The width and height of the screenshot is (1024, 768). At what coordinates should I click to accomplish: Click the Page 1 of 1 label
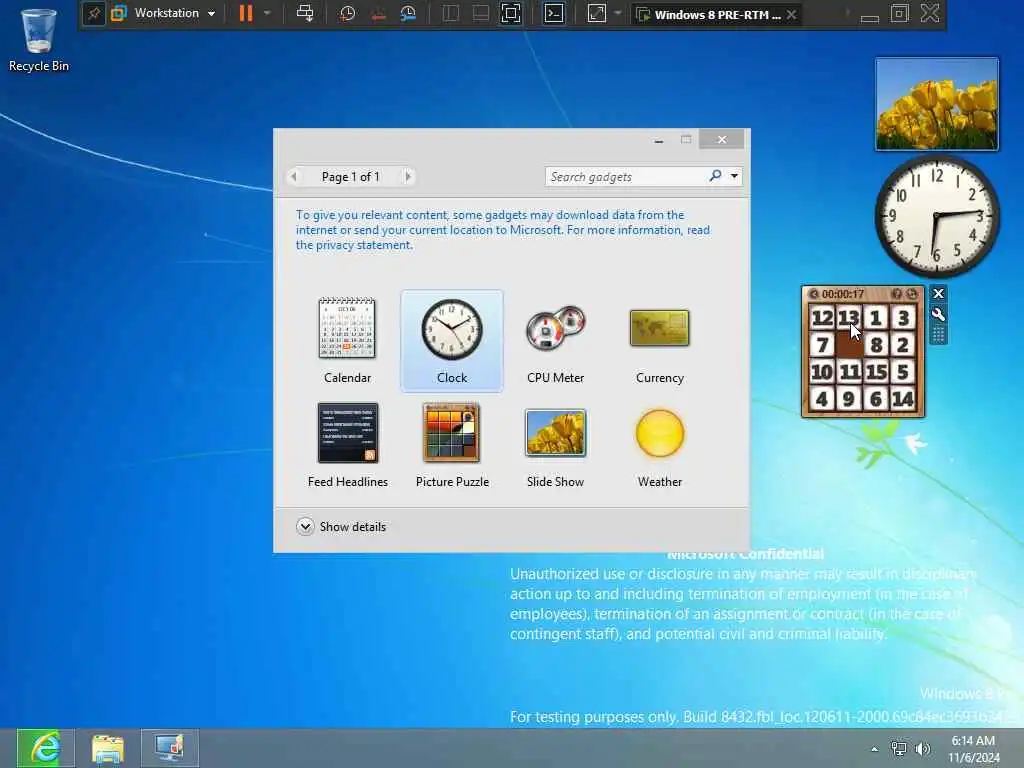[x=350, y=176]
